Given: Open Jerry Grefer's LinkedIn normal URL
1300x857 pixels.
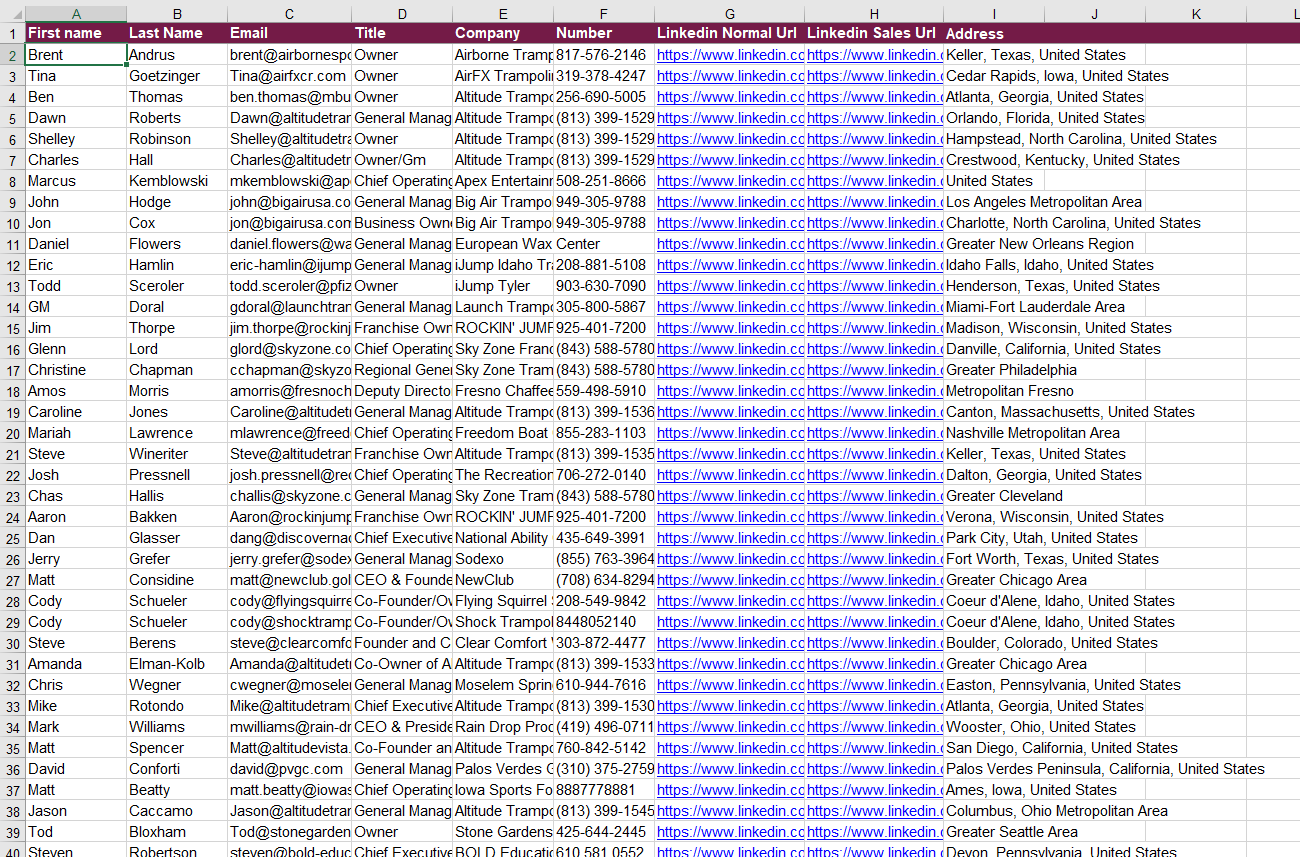Looking at the screenshot, I should point(730,559).
